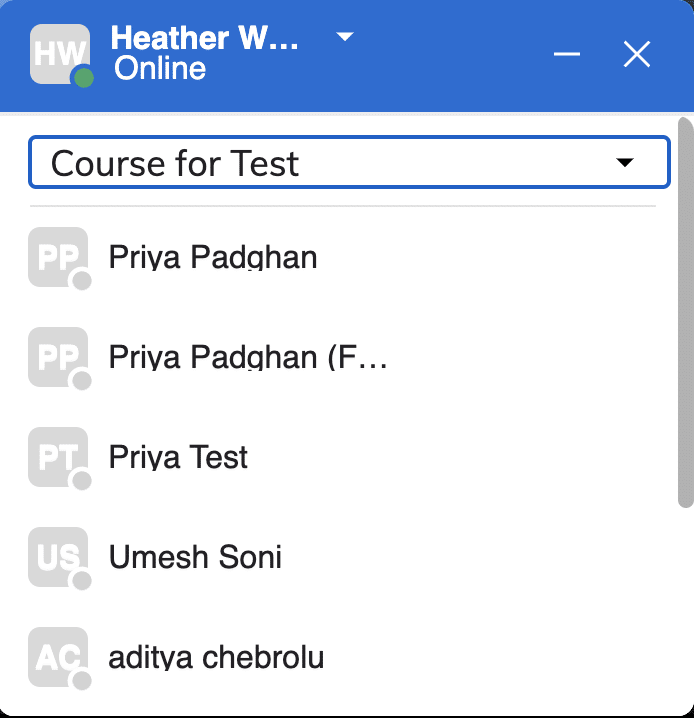The height and width of the screenshot is (718, 694).
Task: Open the Course for Test dropdown
Action: point(330,163)
